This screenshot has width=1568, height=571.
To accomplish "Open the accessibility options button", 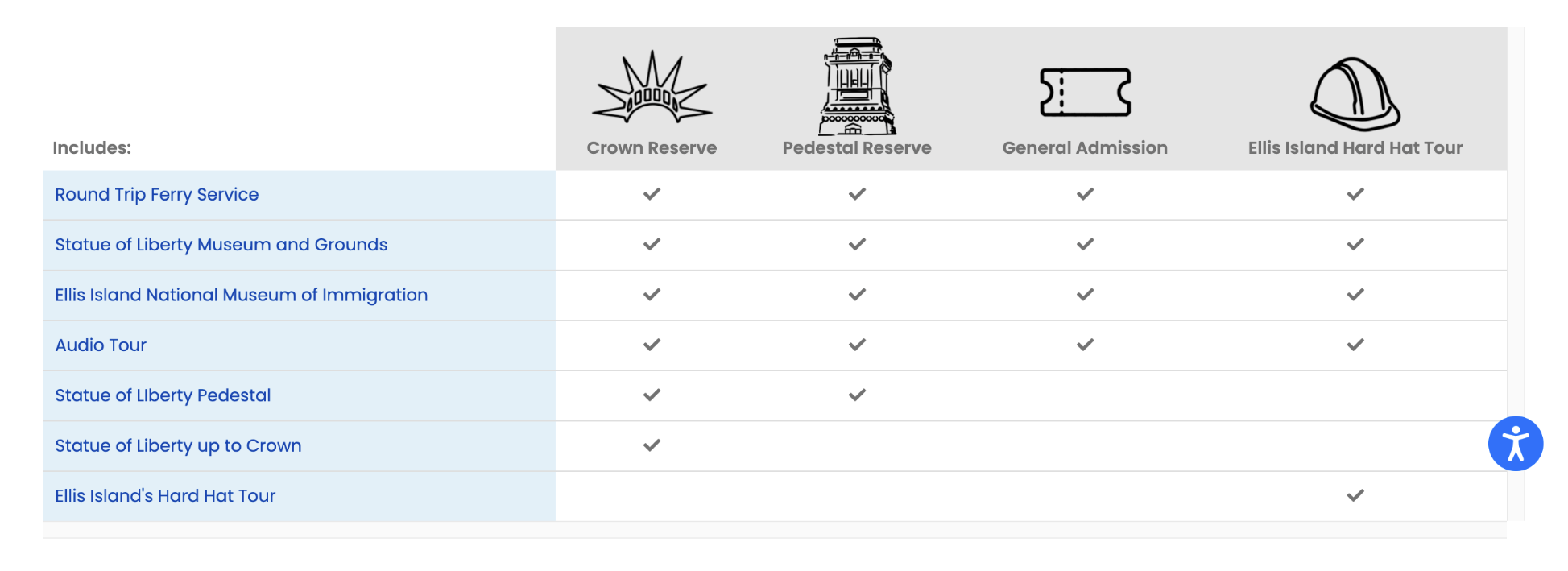I will point(1515,443).
